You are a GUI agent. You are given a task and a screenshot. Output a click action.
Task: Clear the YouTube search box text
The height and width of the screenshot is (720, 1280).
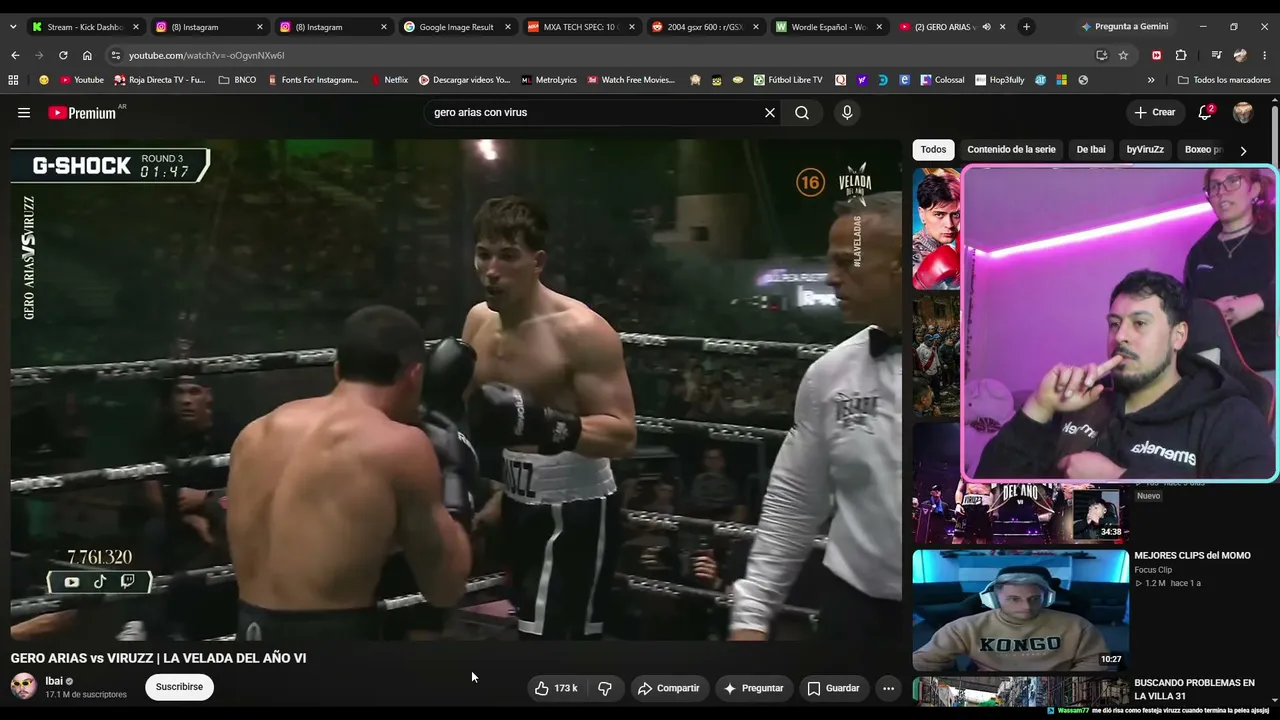(770, 113)
